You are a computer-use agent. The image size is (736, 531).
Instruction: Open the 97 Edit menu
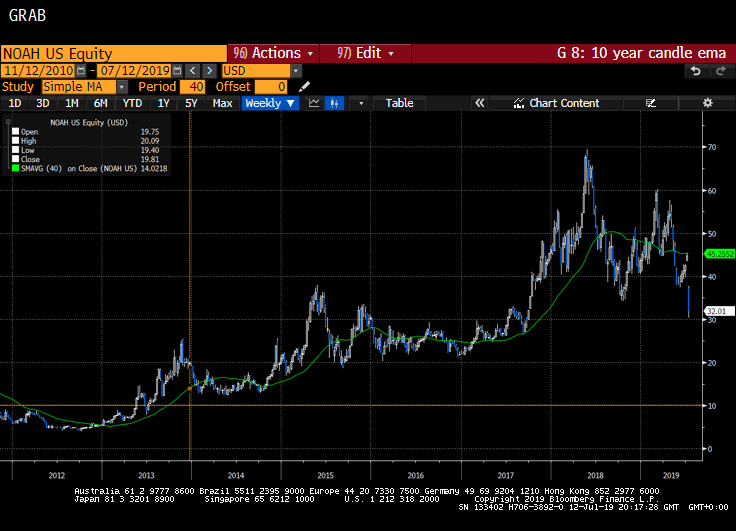[x=365, y=53]
